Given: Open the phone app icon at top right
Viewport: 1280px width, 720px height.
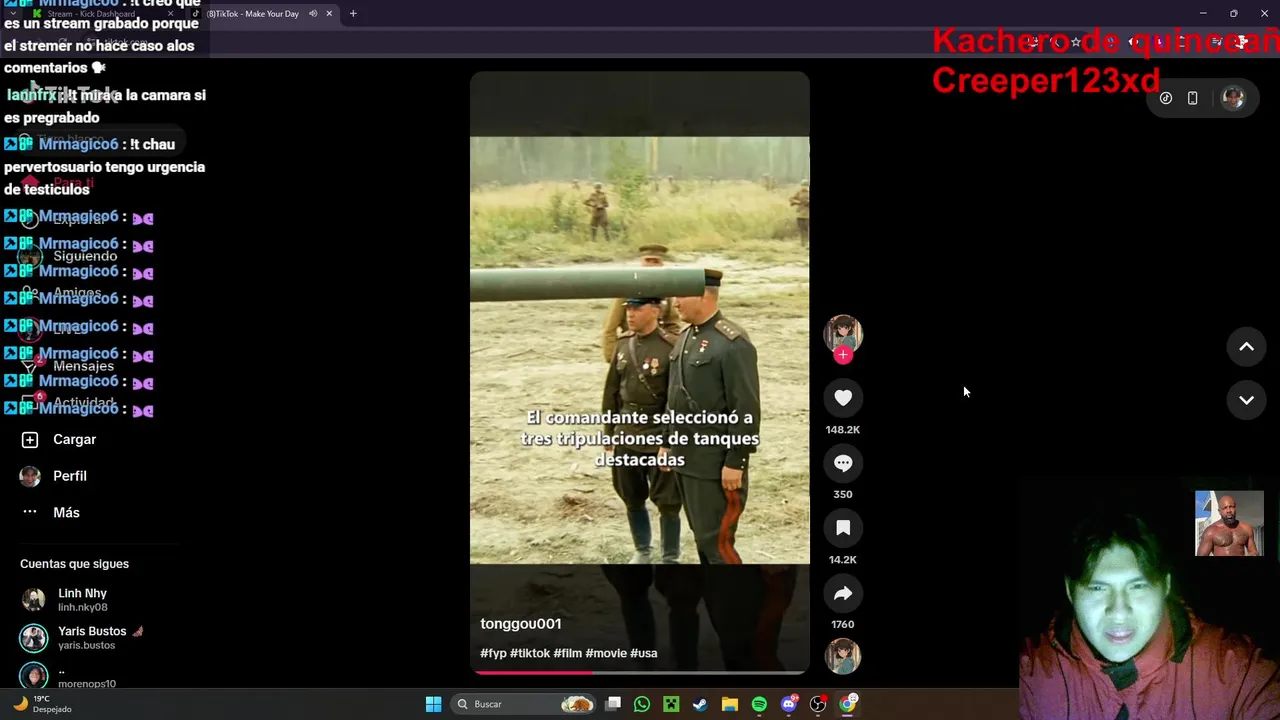Looking at the screenshot, I should coord(1192,98).
